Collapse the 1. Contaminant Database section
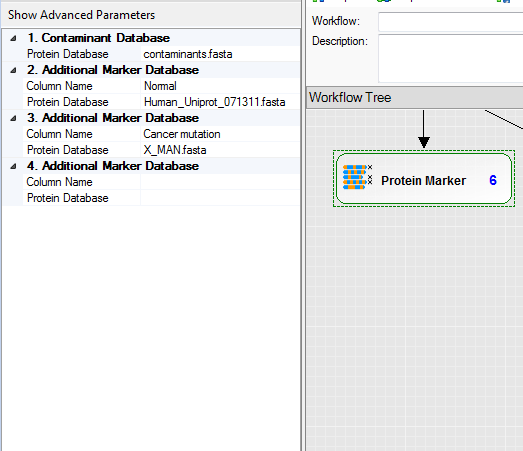Screen dimensions: 523x451 click(x=13, y=38)
